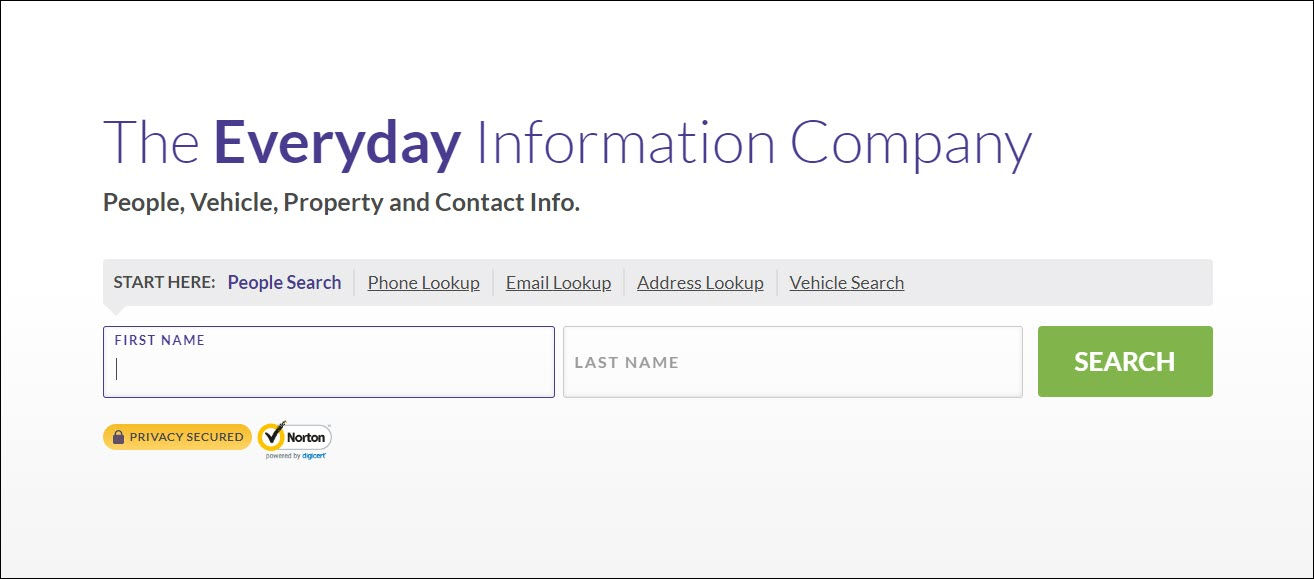Click the powered by digicert text

point(296,455)
